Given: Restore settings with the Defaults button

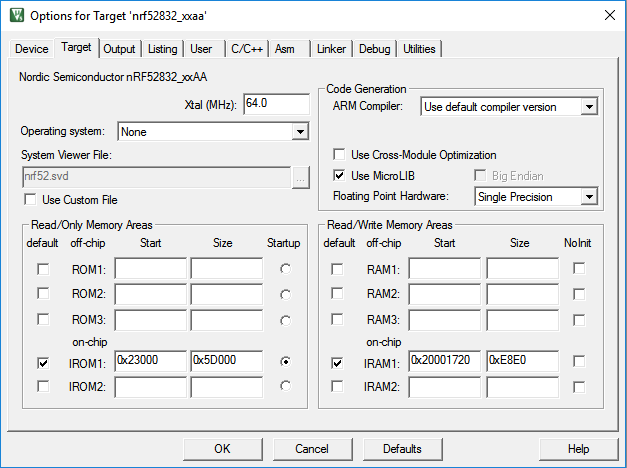Looking at the screenshot, I should pyautogui.click(x=402, y=449).
